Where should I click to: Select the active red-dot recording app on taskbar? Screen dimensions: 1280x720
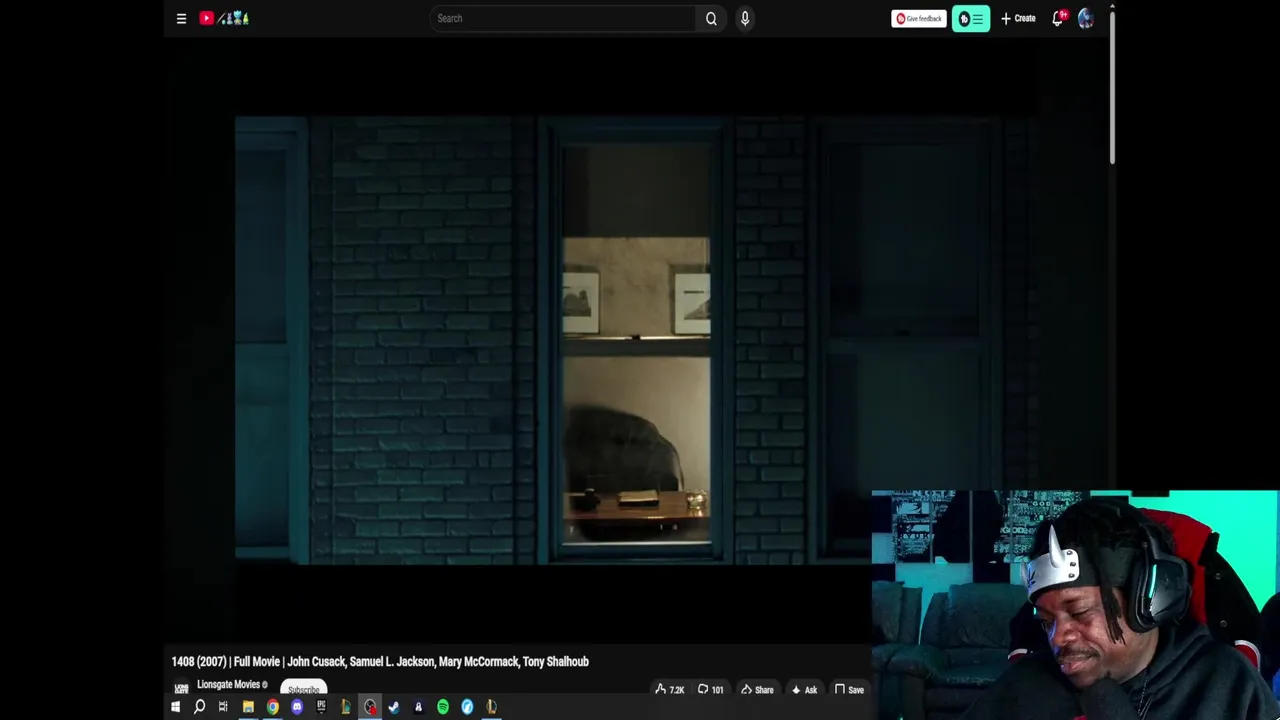(370, 707)
